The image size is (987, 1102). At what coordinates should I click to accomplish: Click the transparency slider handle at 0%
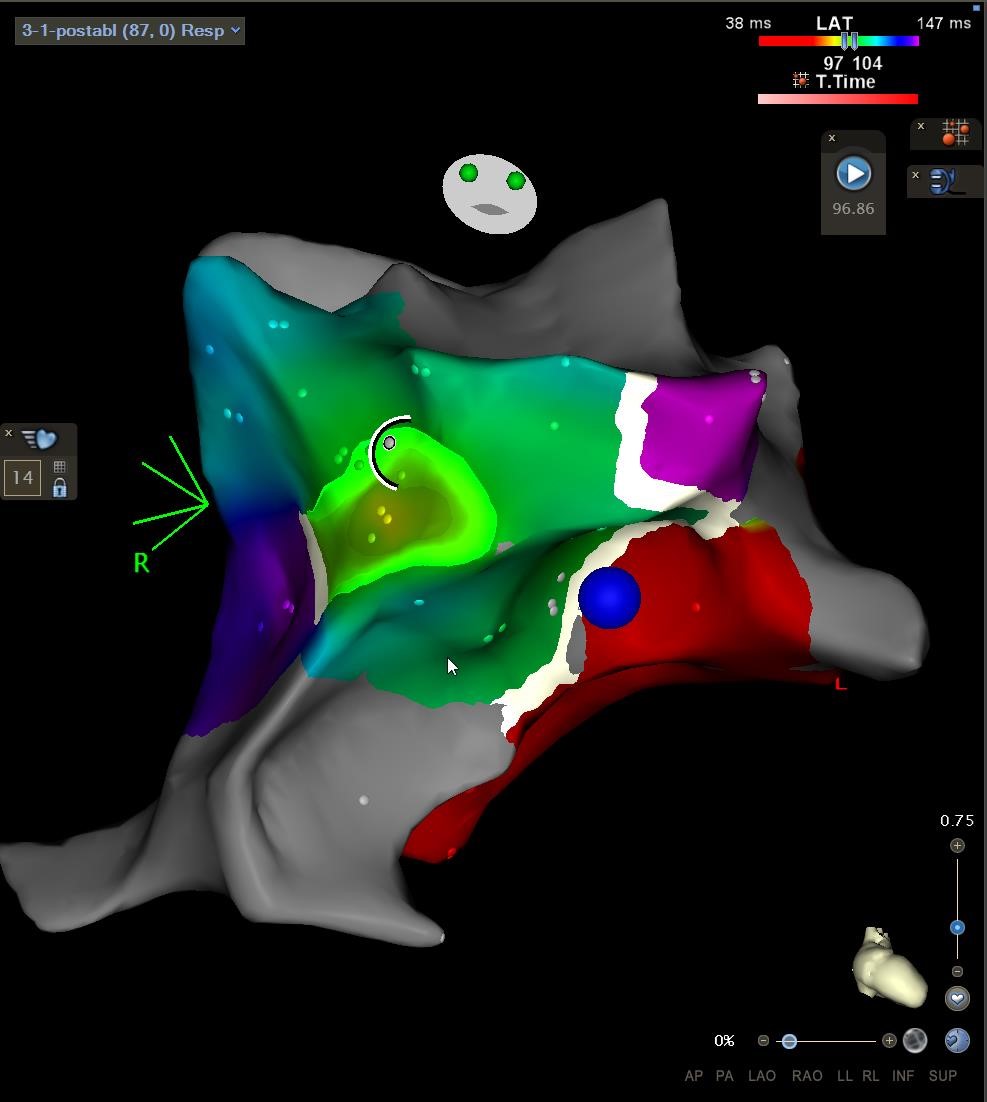[x=789, y=1041]
